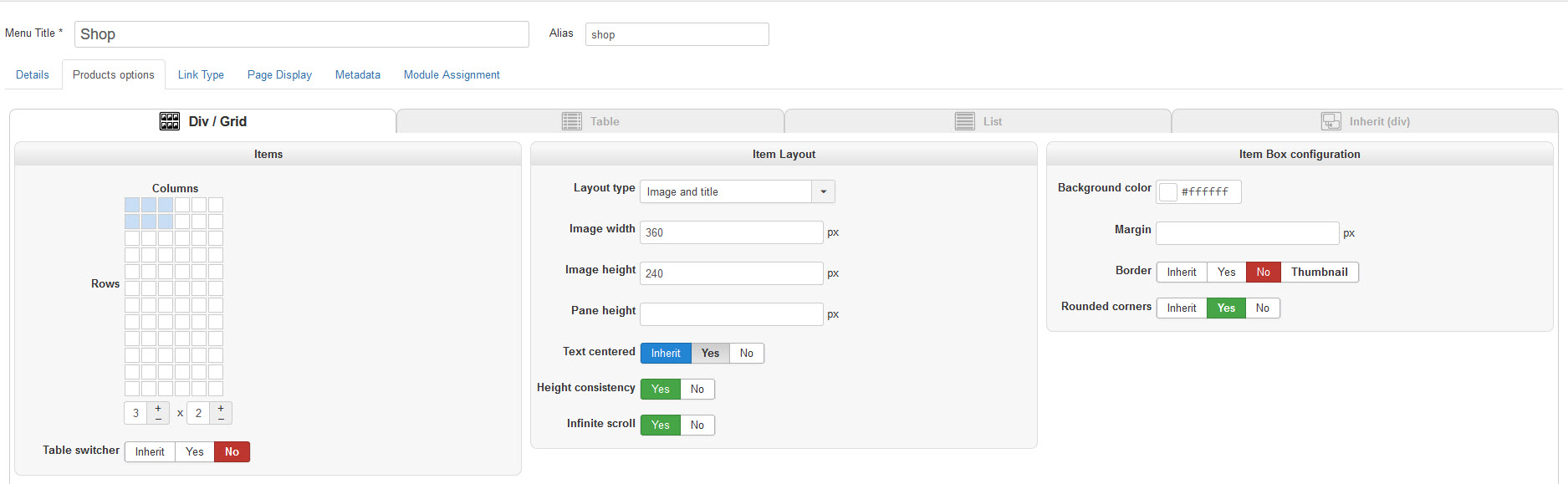This screenshot has height=484, width=1568.
Task: Click the Inherit (div) layout icon
Action: [1331, 121]
